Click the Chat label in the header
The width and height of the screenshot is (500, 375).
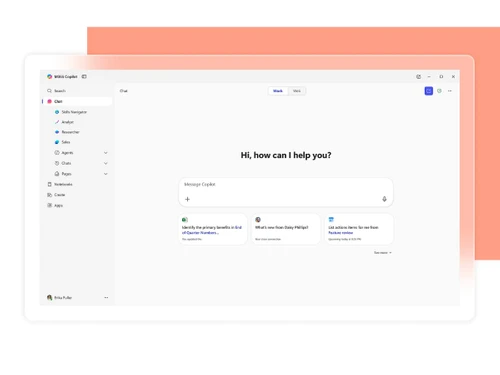(124, 91)
